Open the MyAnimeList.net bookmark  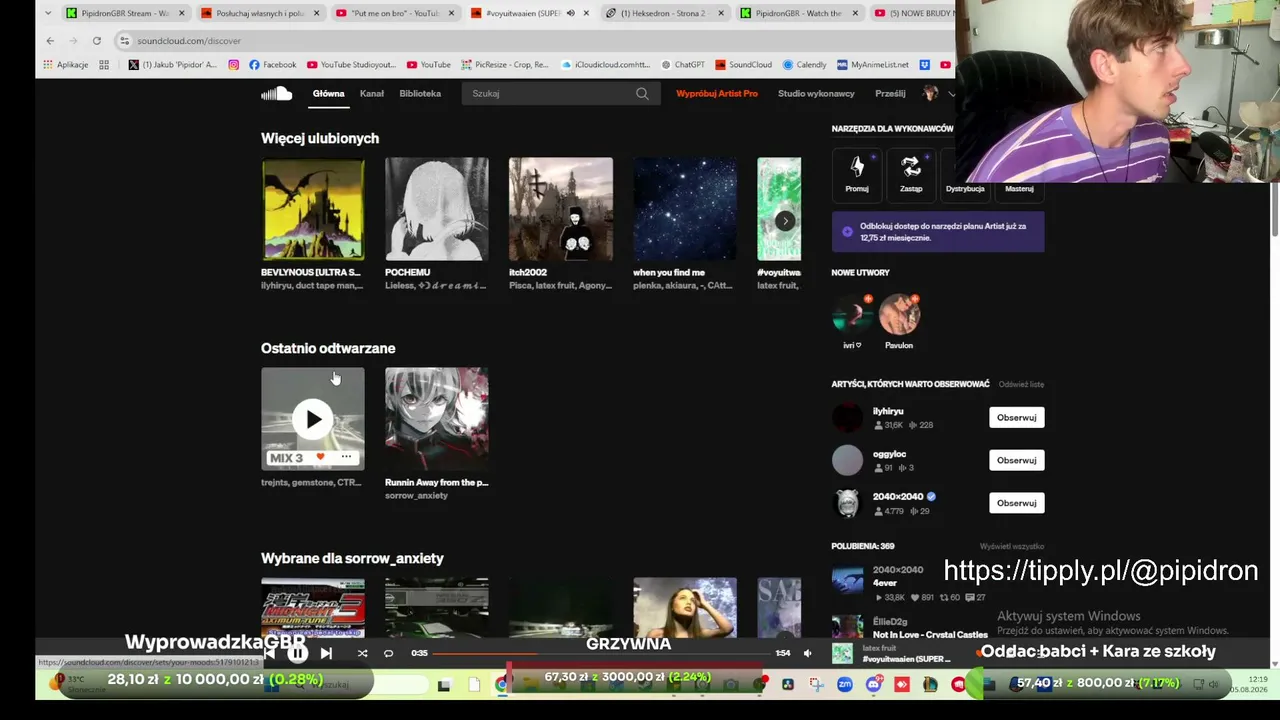(x=873, y=65)
